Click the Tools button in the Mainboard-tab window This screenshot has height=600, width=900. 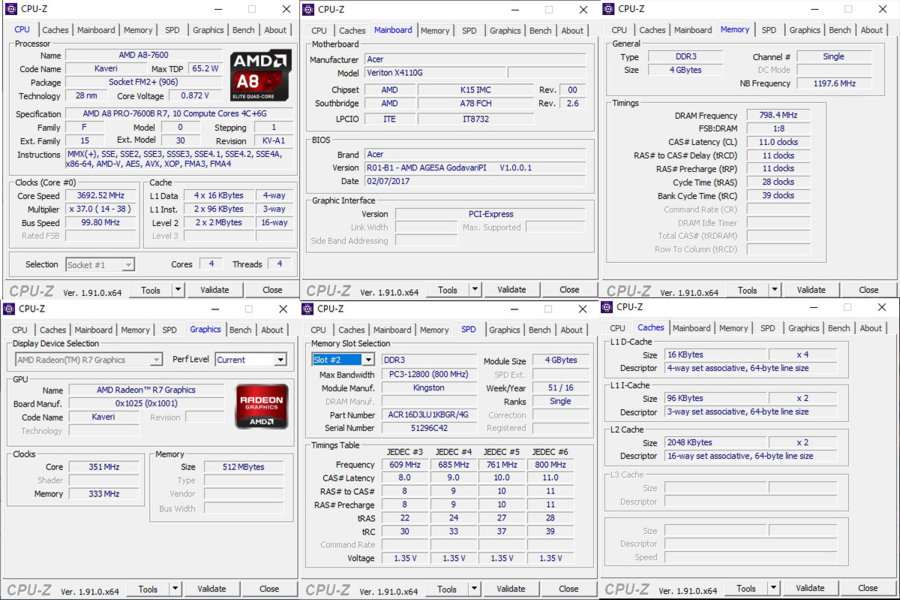[x=448, y=289]
